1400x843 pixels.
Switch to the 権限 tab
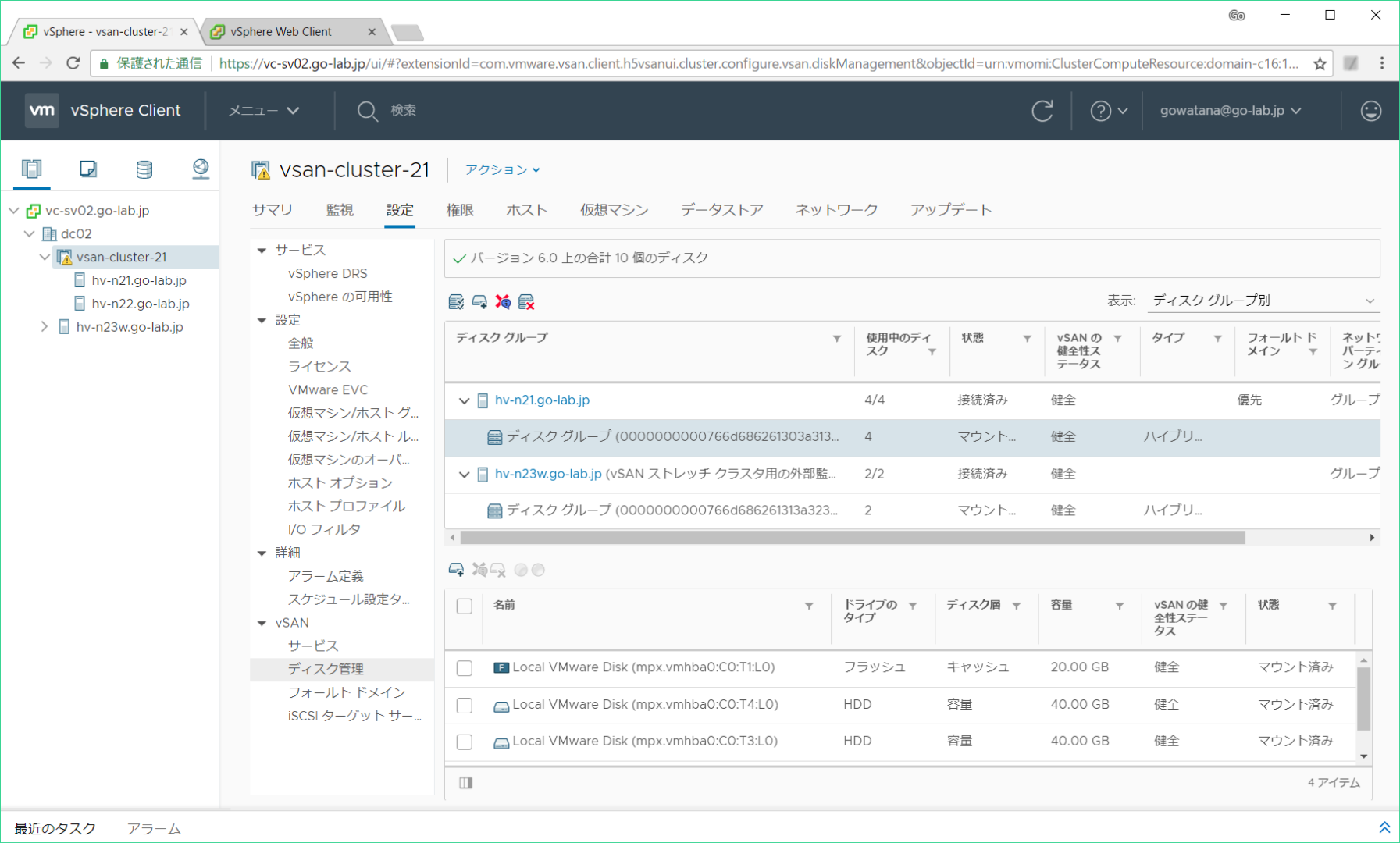tap(460, 210)
